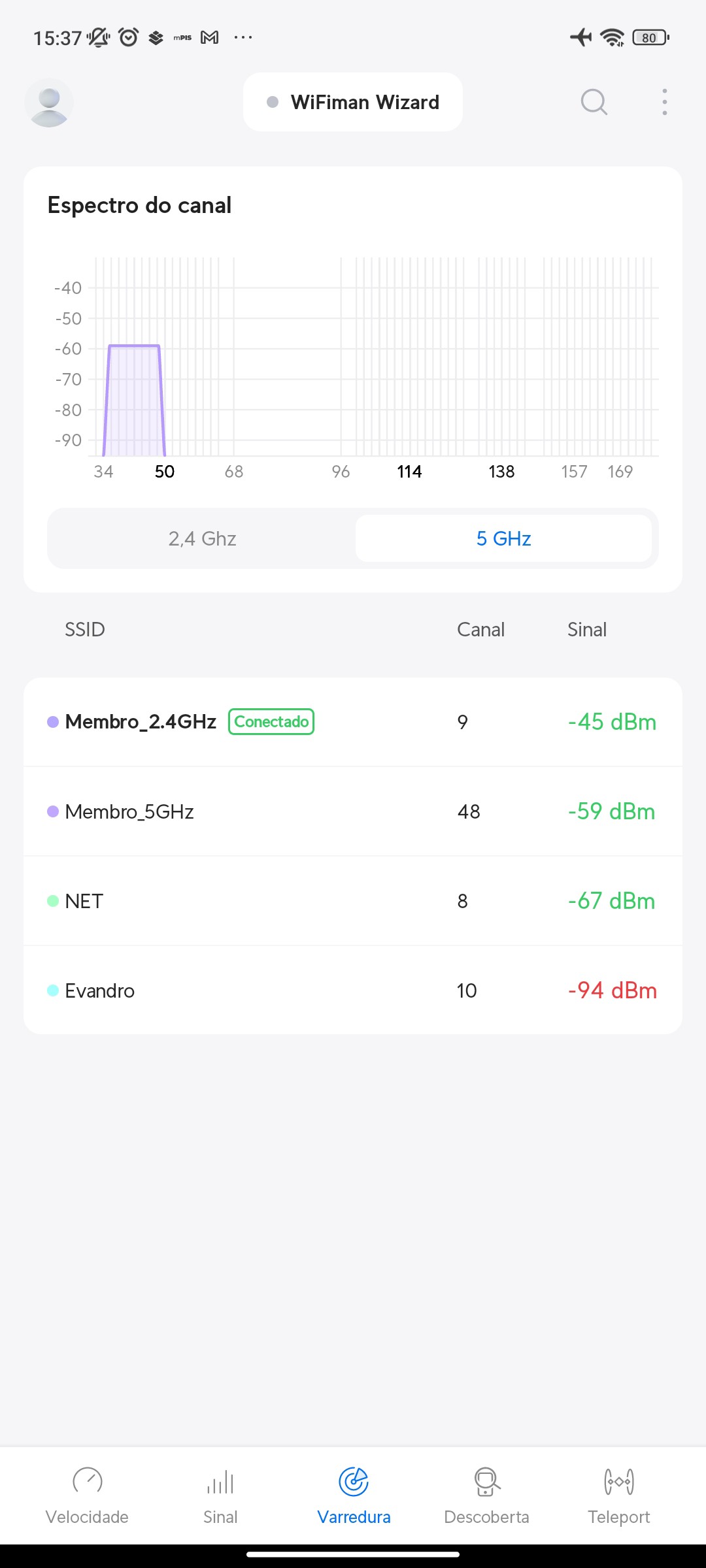Tap the Canal column header

click(480, 629)
